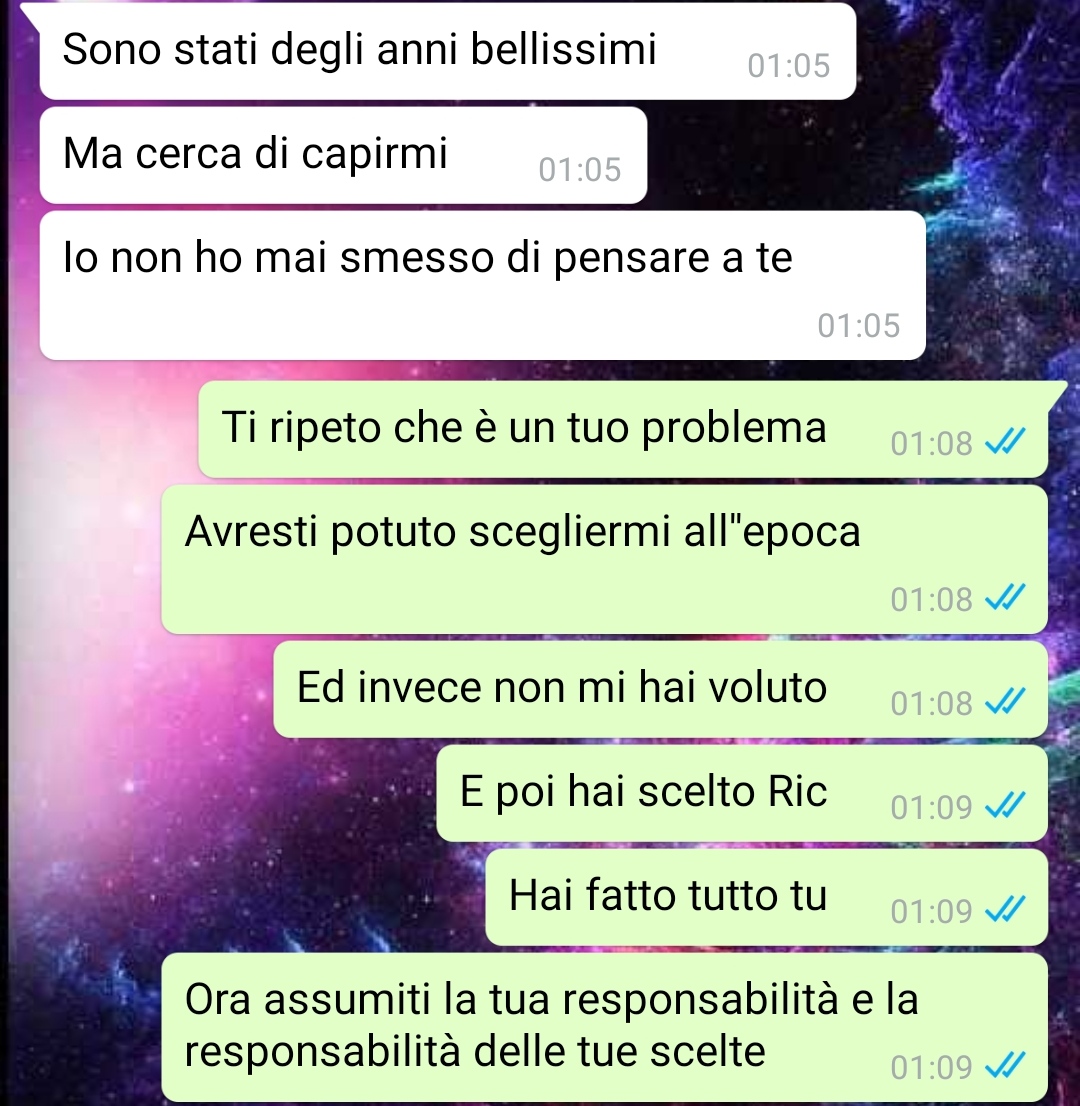Tap the 01:05 time under 'Io non ho mai smesso'

pyautogui.click(x=858, y=326)
